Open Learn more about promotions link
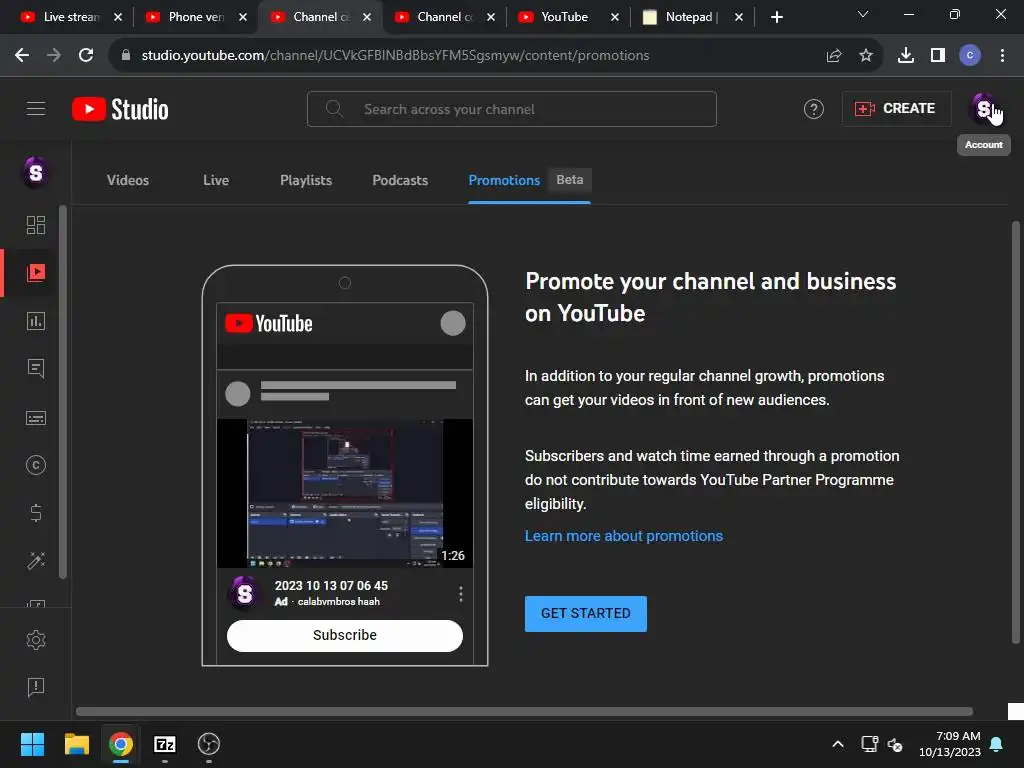The image size is (1024, 768). (624, 536)
